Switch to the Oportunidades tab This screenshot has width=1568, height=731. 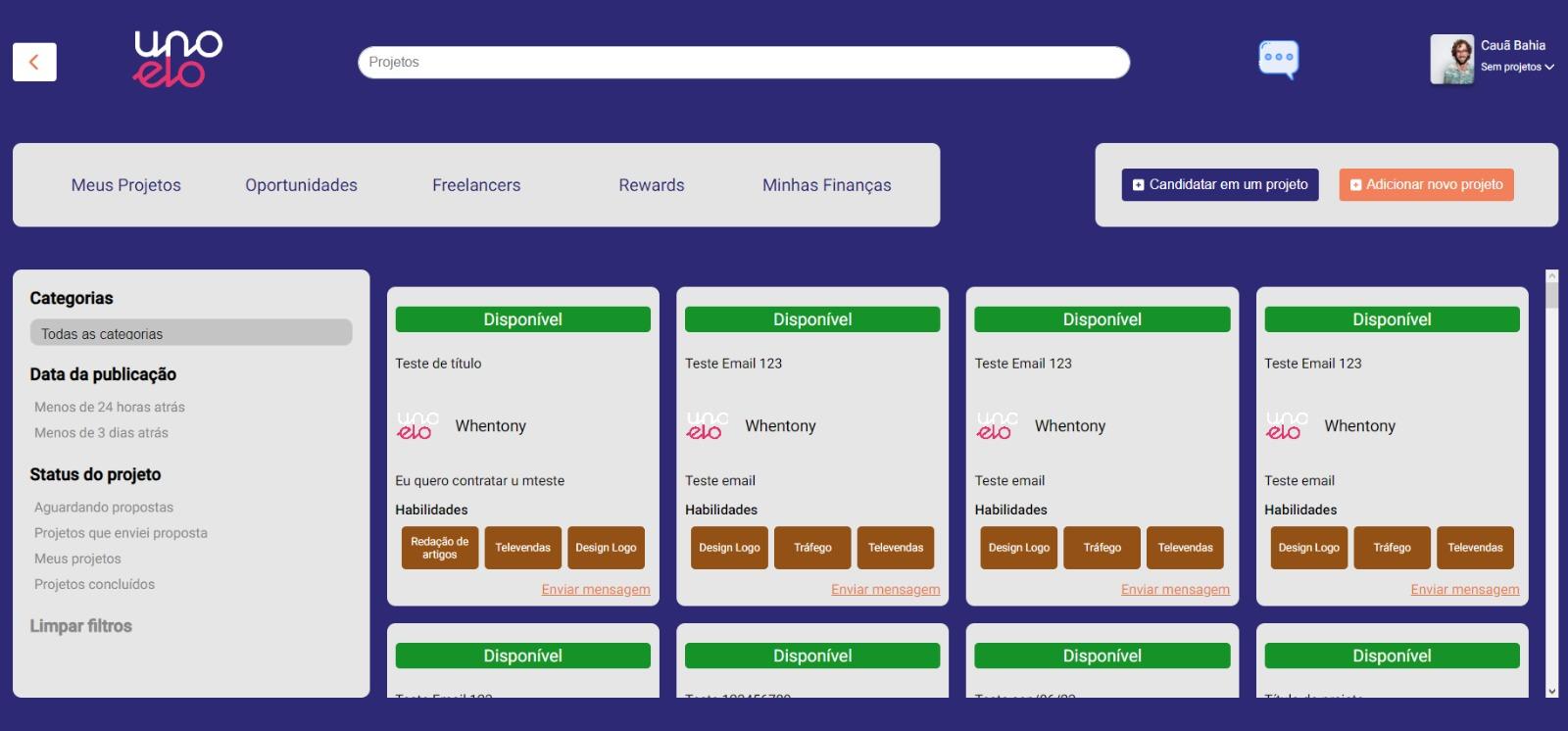coord(301,185)
